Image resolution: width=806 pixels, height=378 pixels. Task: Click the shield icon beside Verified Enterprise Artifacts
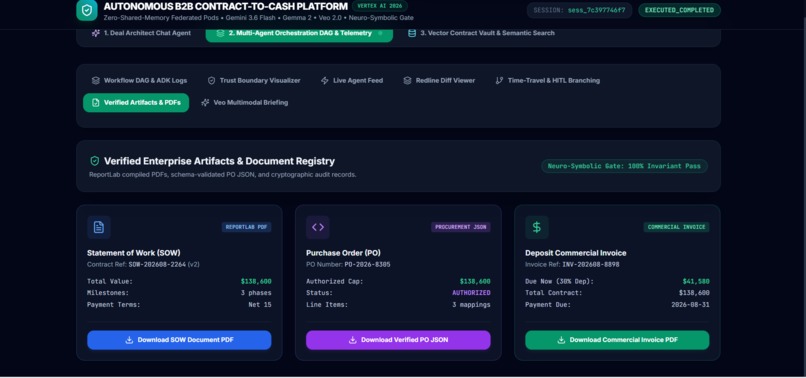coord(95,161)
